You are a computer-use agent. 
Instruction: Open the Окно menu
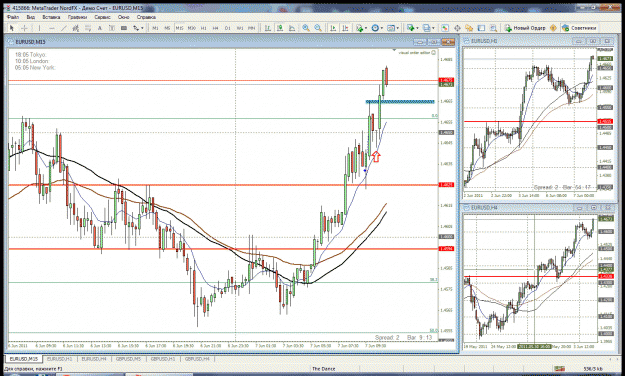[x=124, y=17]
